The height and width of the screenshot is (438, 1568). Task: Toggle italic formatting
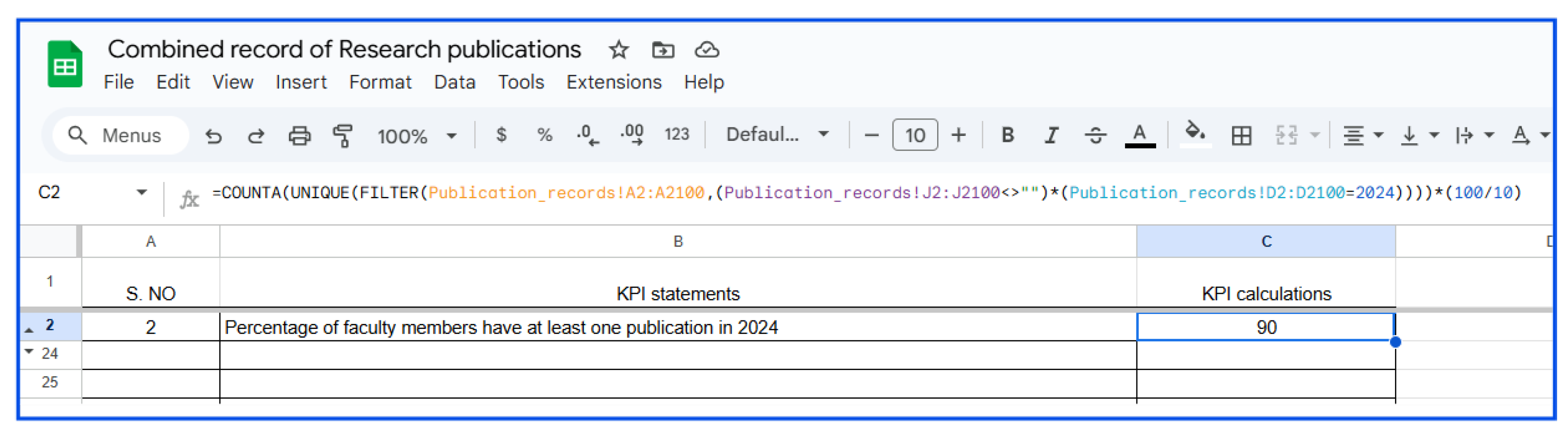pyautogui.click(x=1051, y=134)
